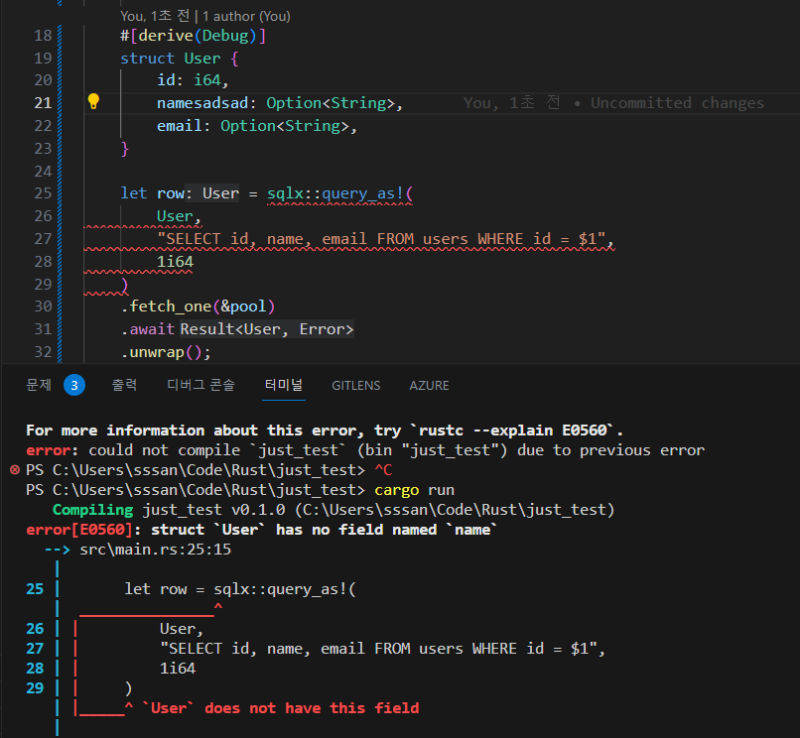Image resolution: width=800 pixels, height=738 pixels.
Task: Select the 터미널 tab
Action: [x=284, y=385]
